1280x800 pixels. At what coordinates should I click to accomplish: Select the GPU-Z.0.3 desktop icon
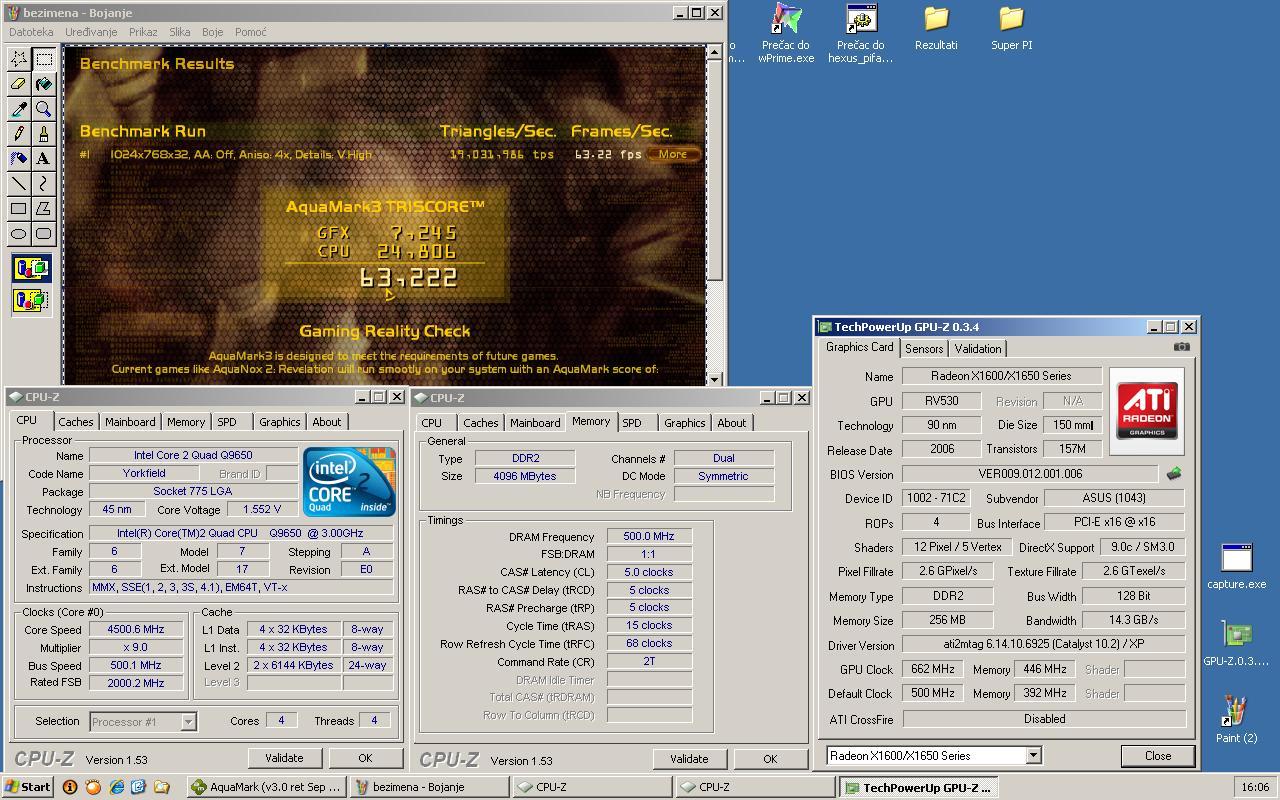[1237, 643]
